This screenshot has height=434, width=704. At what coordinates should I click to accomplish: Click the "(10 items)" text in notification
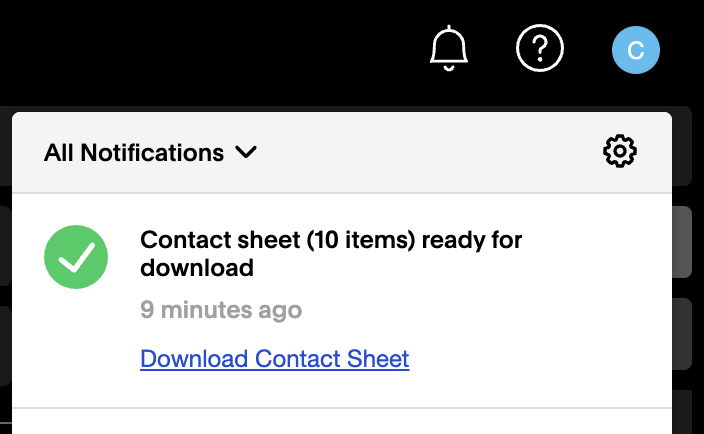click(361, 240)
